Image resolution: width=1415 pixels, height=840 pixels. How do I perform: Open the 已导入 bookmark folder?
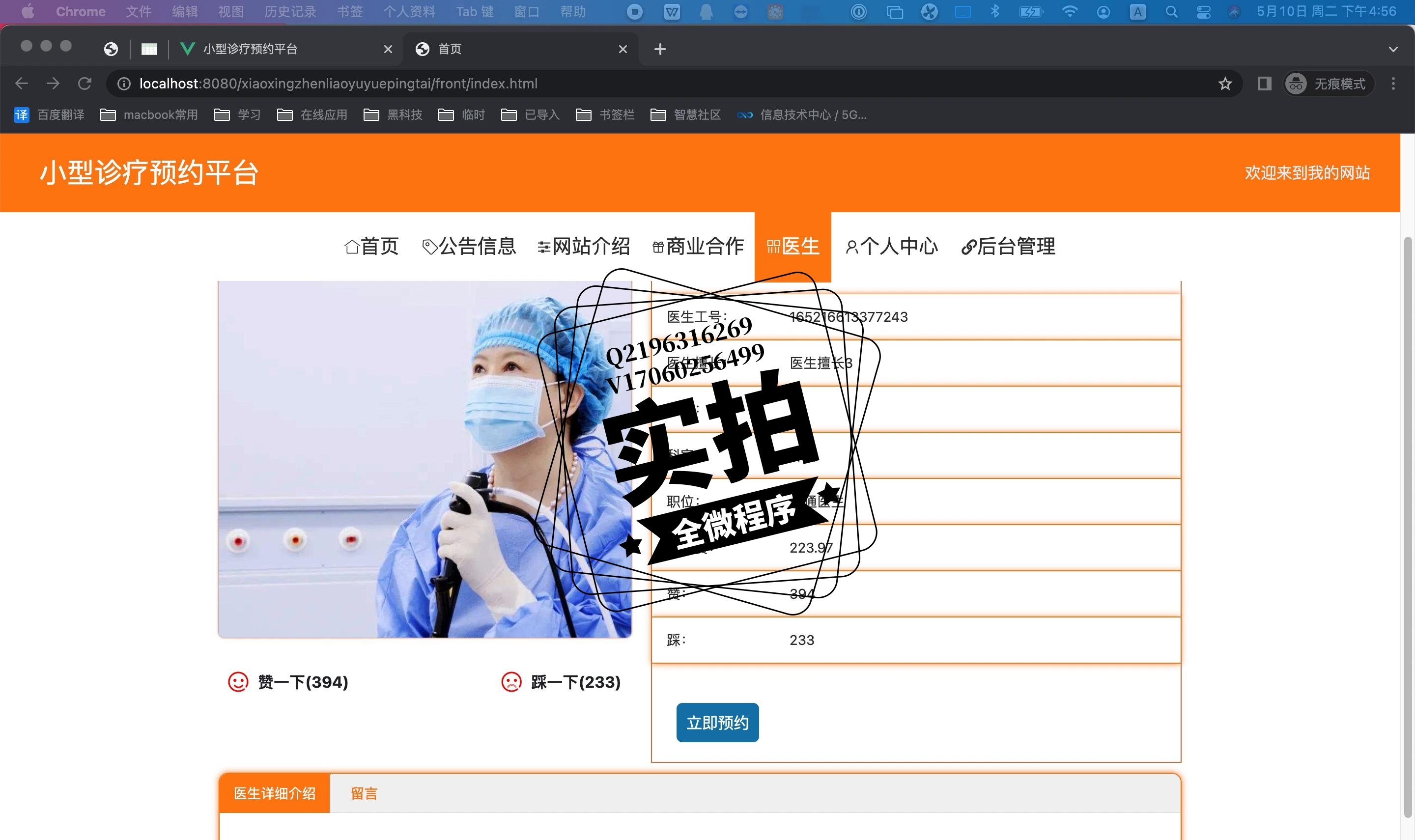[530, 115]
